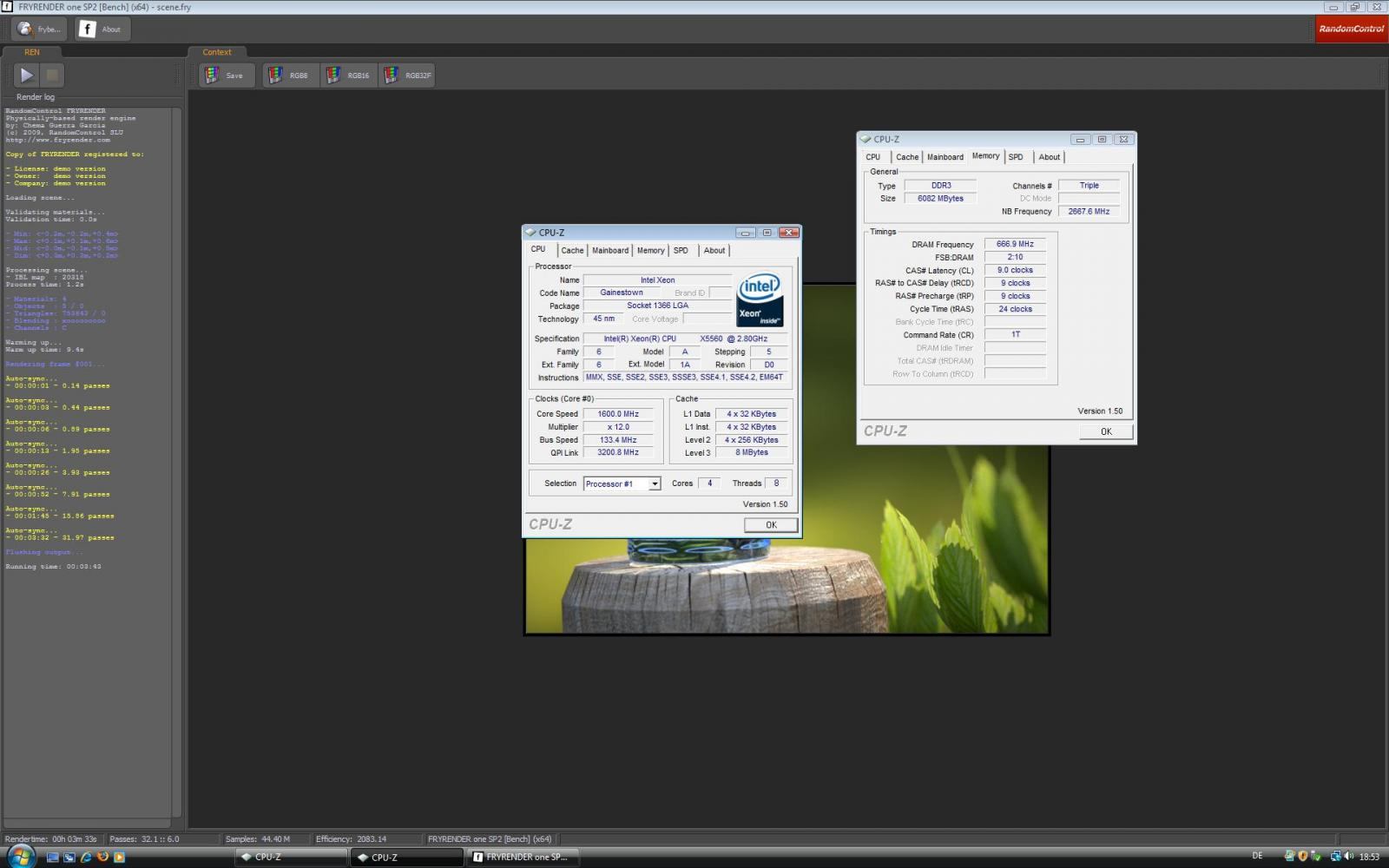The width and height of the screenshot is (1389, 868).
Task: Open Mainboard tab in front CPU-Z window
Action: tap(610, 250)
